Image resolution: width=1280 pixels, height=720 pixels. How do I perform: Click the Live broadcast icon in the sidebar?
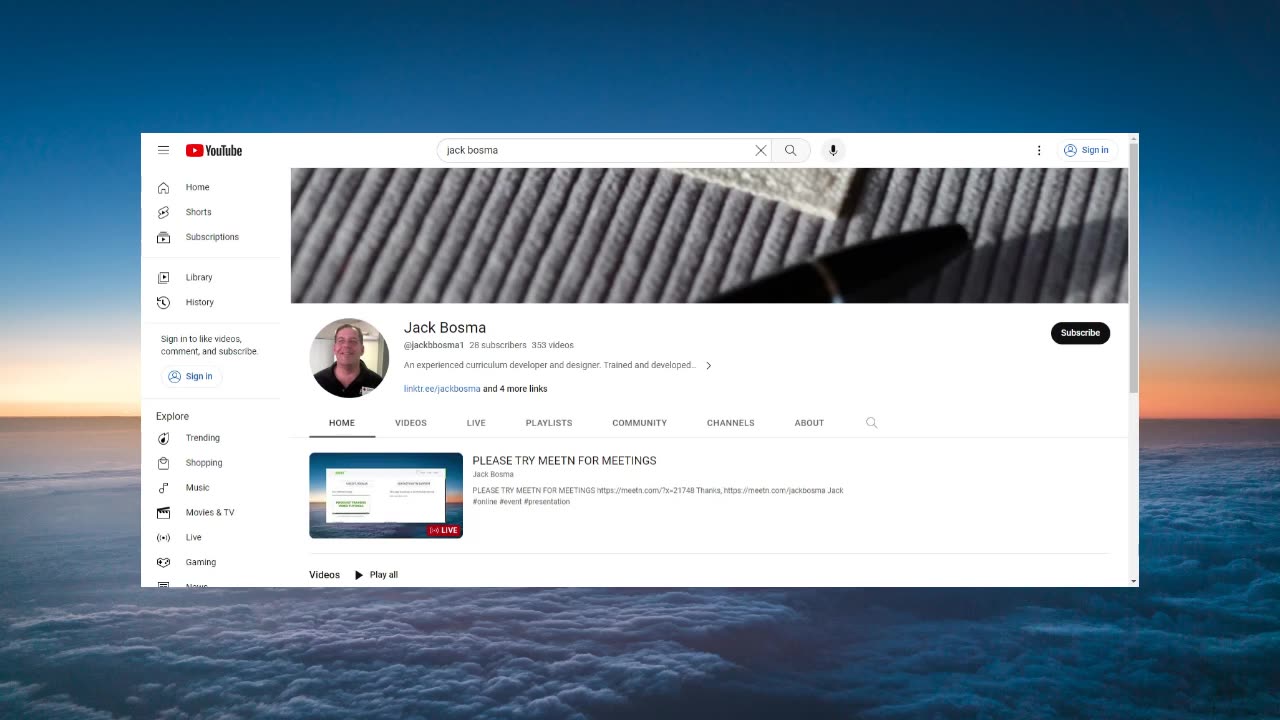click(163, 537)
